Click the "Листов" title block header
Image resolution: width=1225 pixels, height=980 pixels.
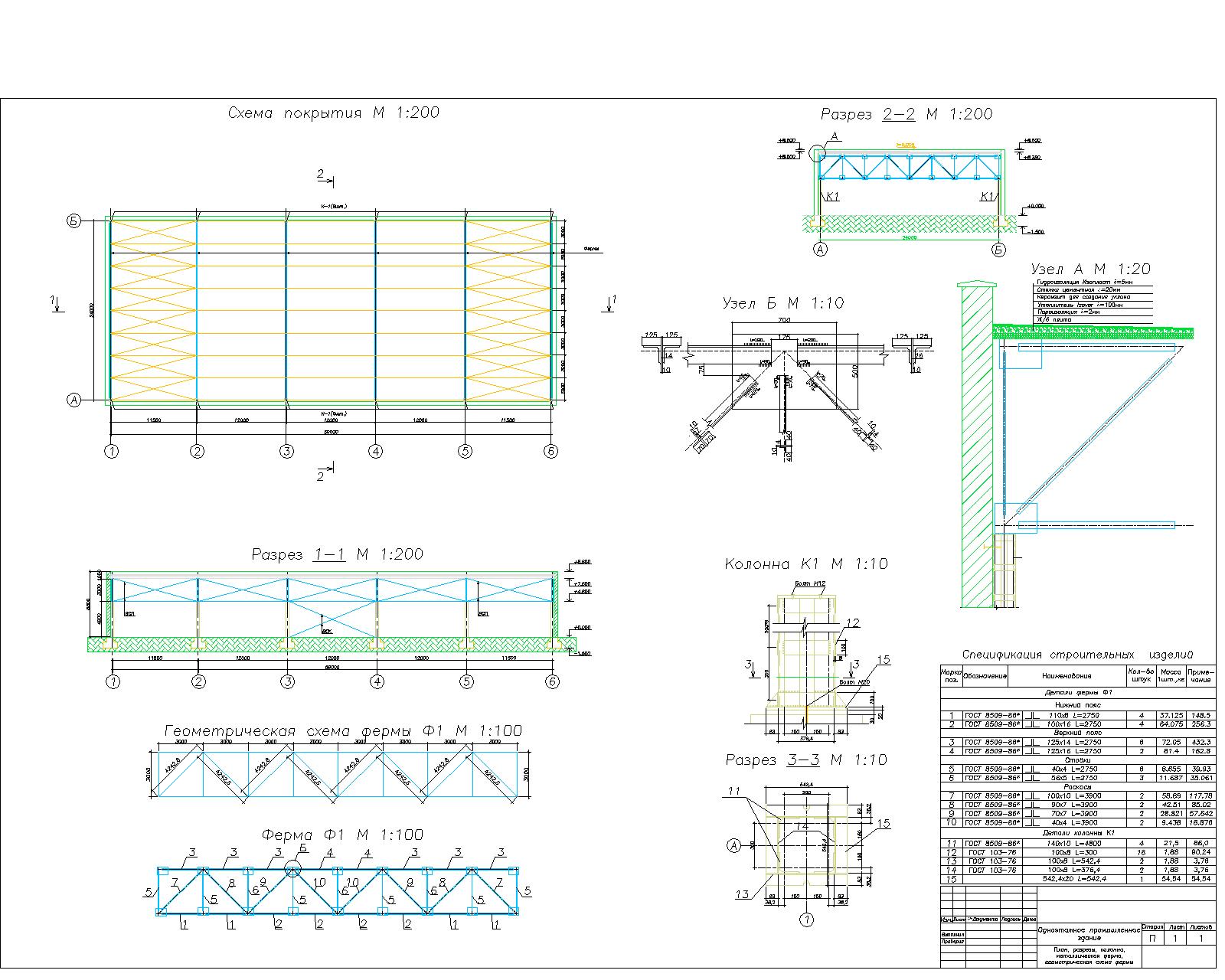[x=1200, y=927]
